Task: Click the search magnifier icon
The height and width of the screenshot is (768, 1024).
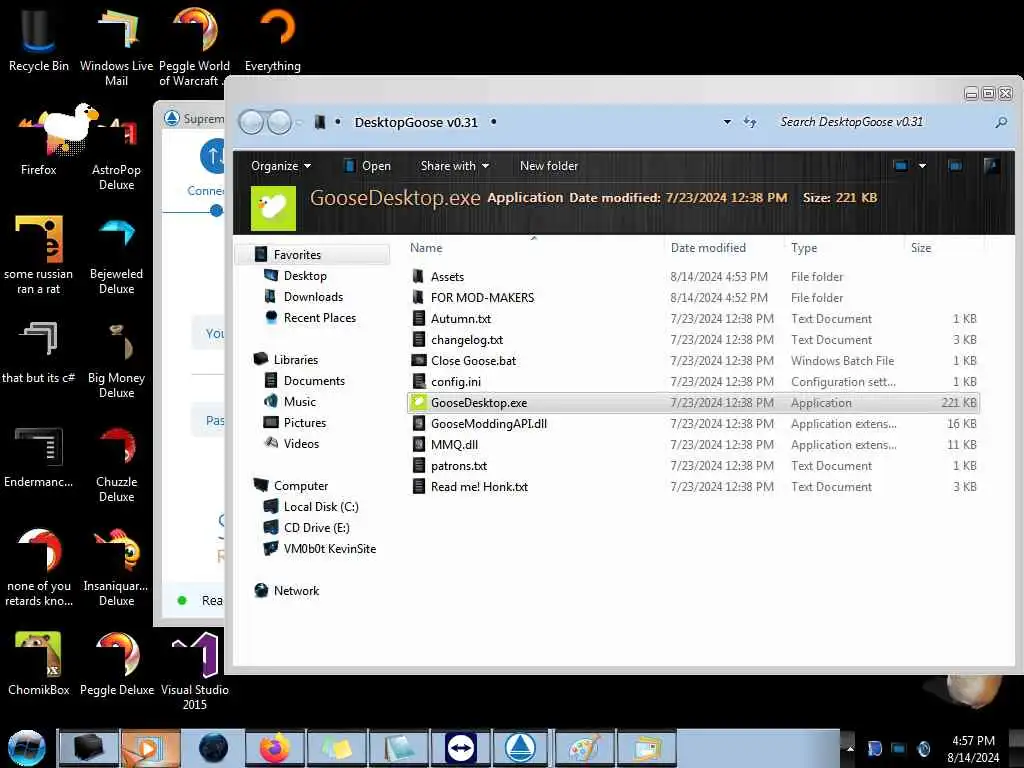Action: 1000,122
